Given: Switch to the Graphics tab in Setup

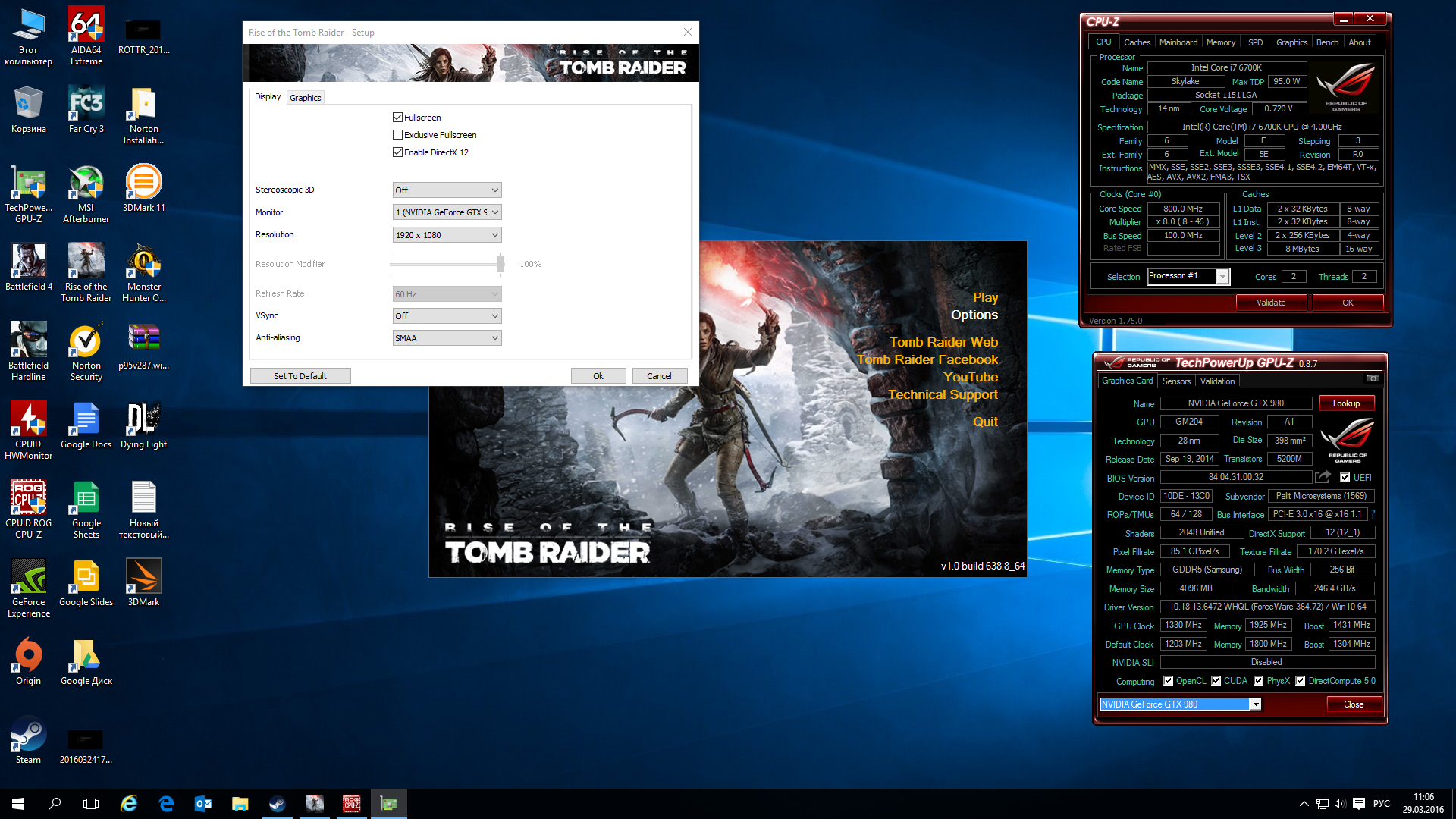Looking at the screenshot, I should coord(306,98).
